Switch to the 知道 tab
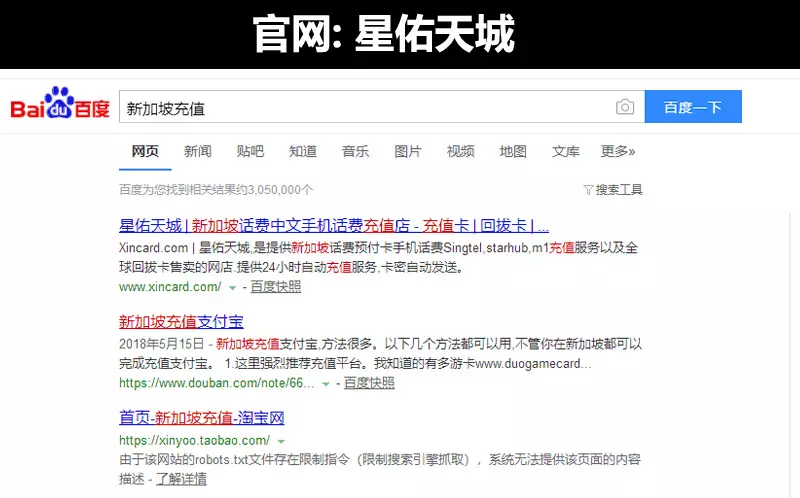This screenshot has height=498, width=800. (303, 151)
